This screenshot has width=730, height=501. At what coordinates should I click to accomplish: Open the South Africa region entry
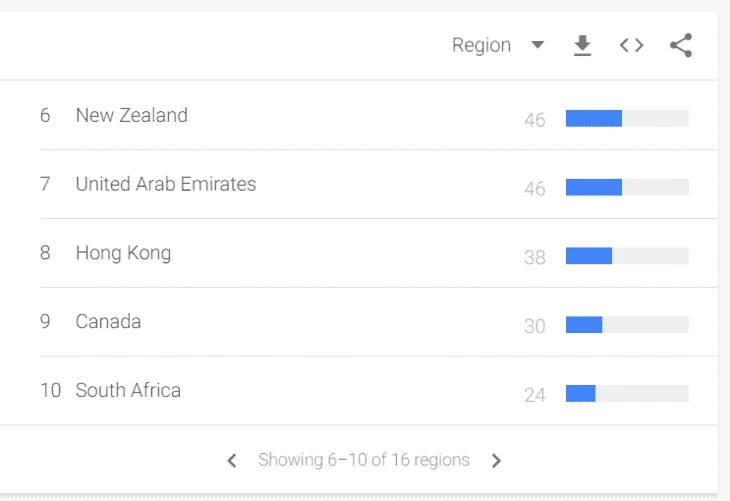[x=128, y=390]
